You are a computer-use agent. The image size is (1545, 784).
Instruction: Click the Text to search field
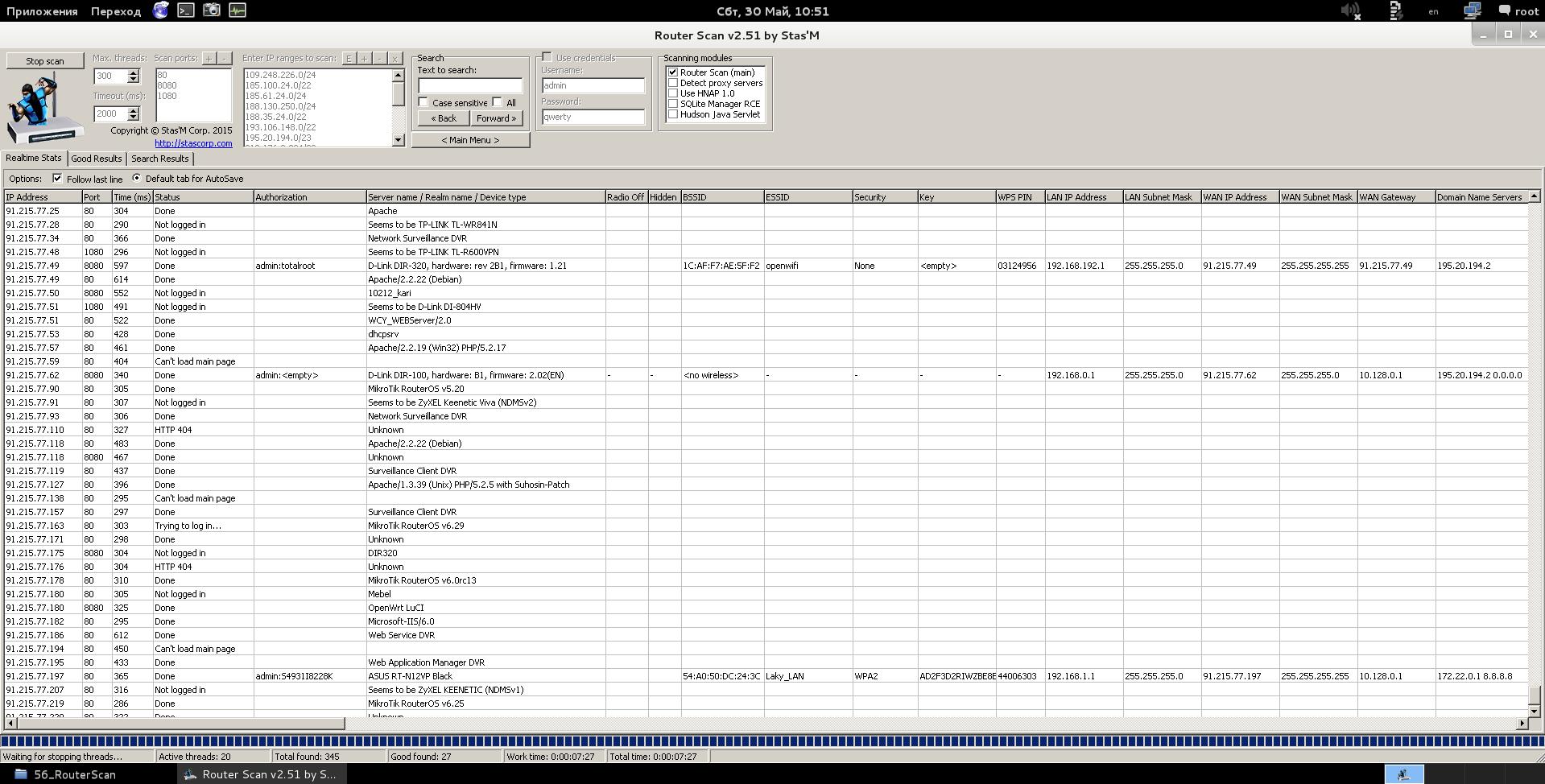click(x=469, y=85)
